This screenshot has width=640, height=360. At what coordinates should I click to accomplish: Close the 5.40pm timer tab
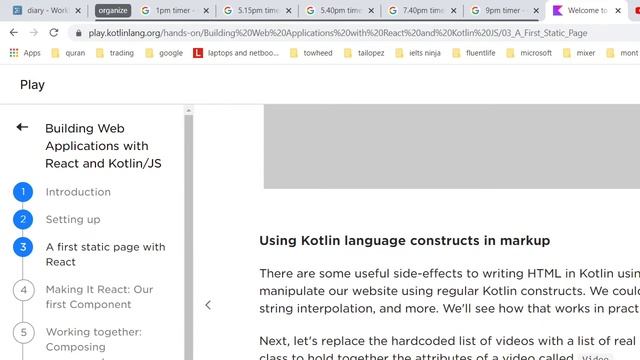coord(371,11)
